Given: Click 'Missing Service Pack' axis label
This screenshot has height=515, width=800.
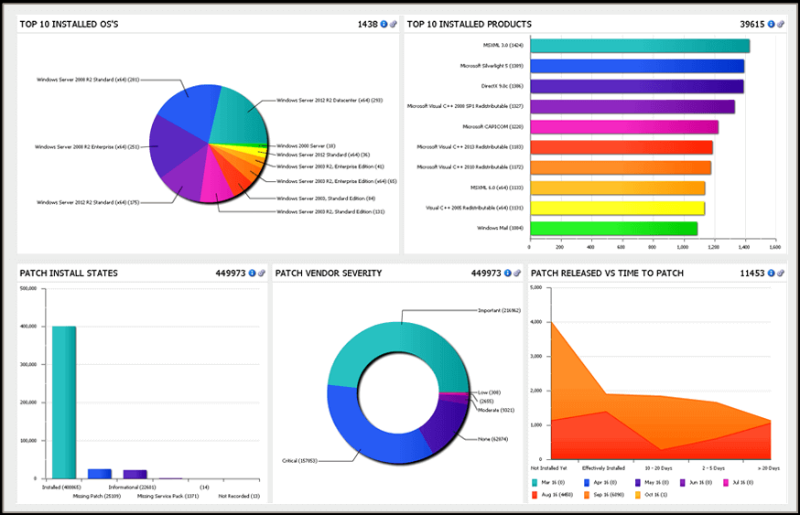Looking at the screenshot, I should point(168,496).
